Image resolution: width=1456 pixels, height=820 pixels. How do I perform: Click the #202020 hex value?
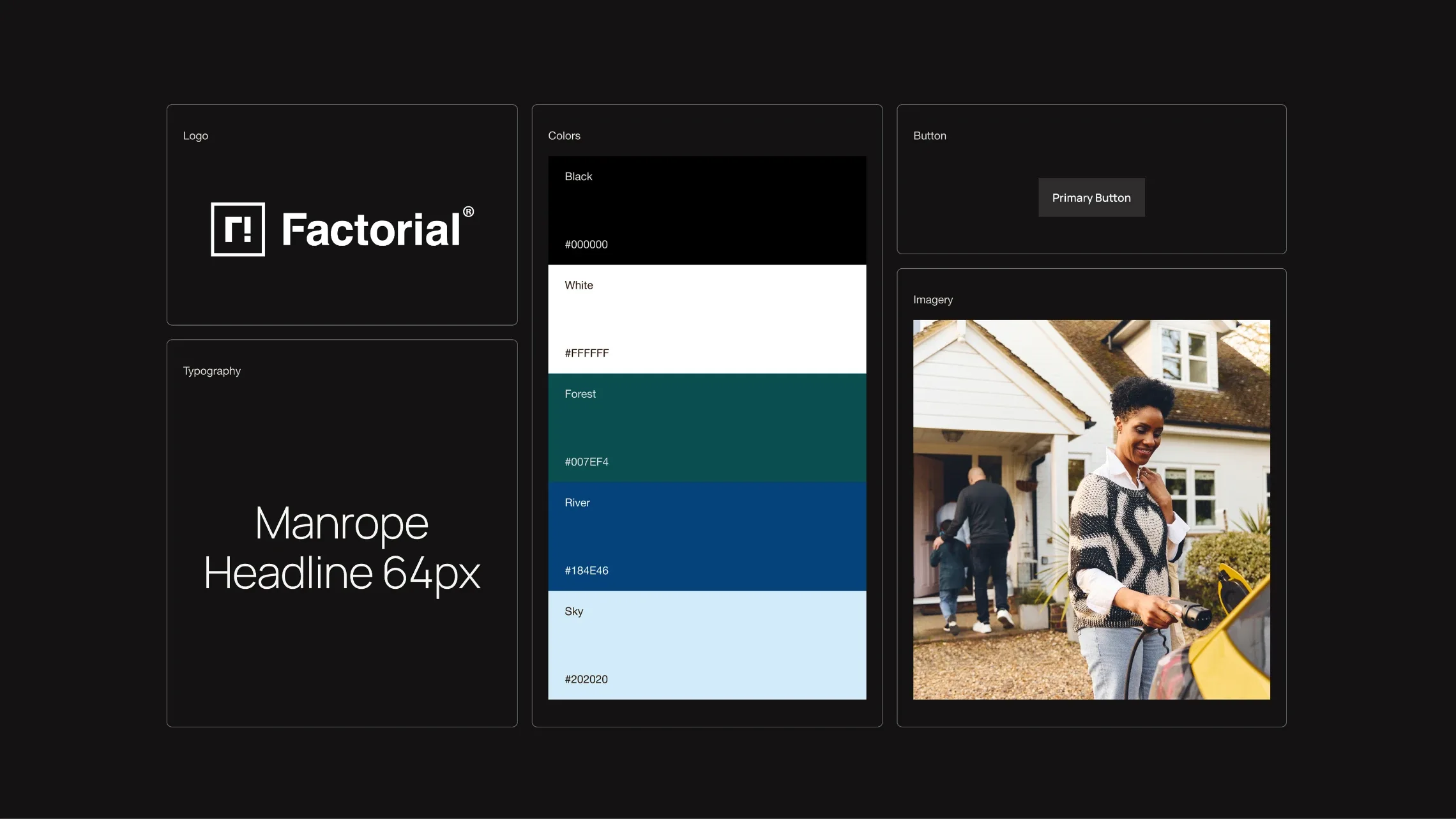(x=586, y=680)
